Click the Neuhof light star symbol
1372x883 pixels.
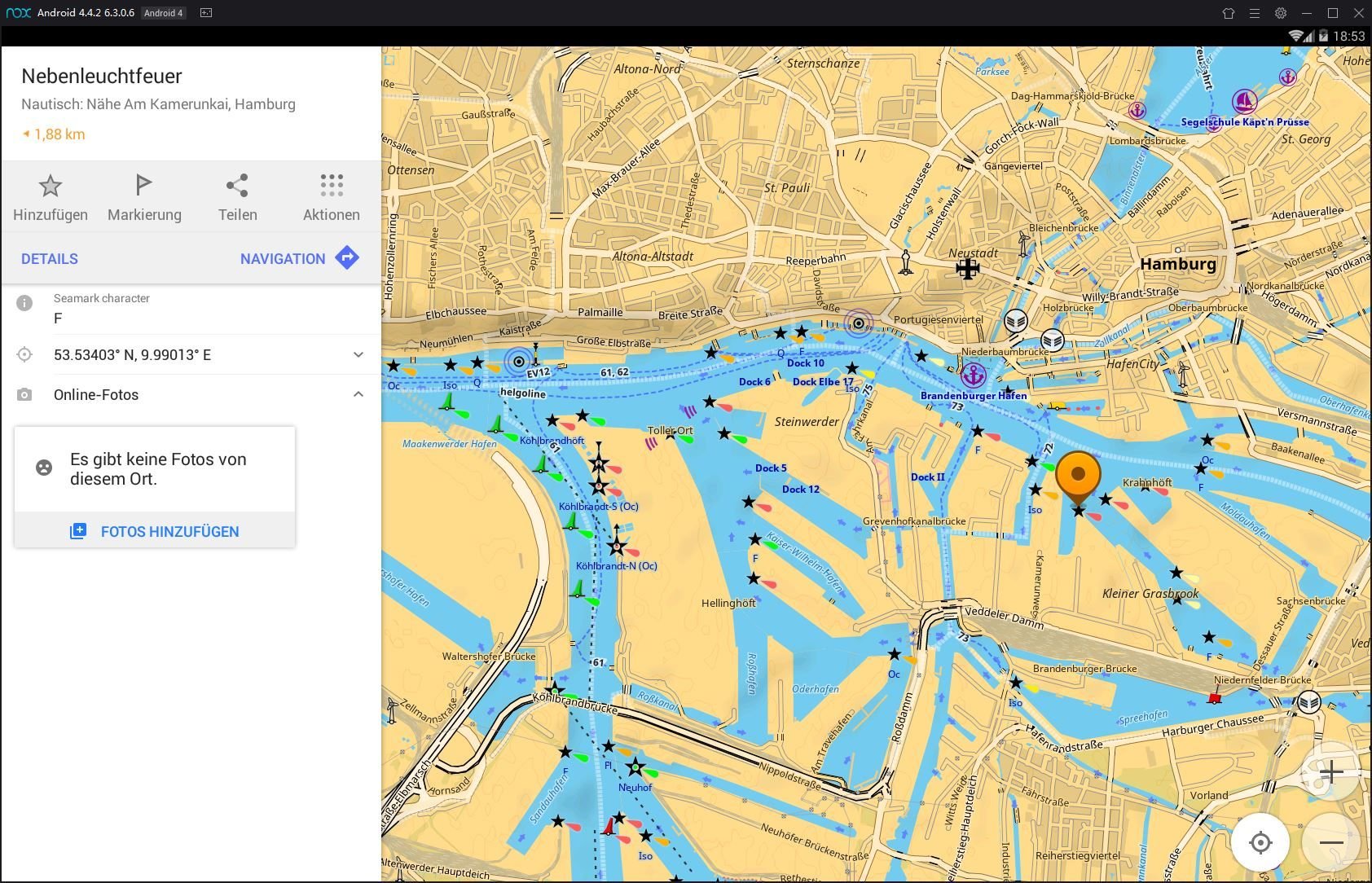click(635, 767)
